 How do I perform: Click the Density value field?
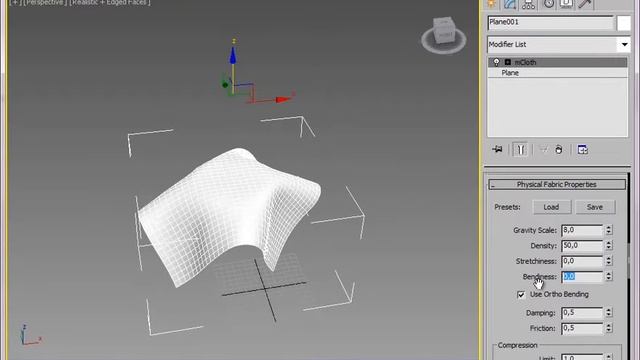(582, 246)
